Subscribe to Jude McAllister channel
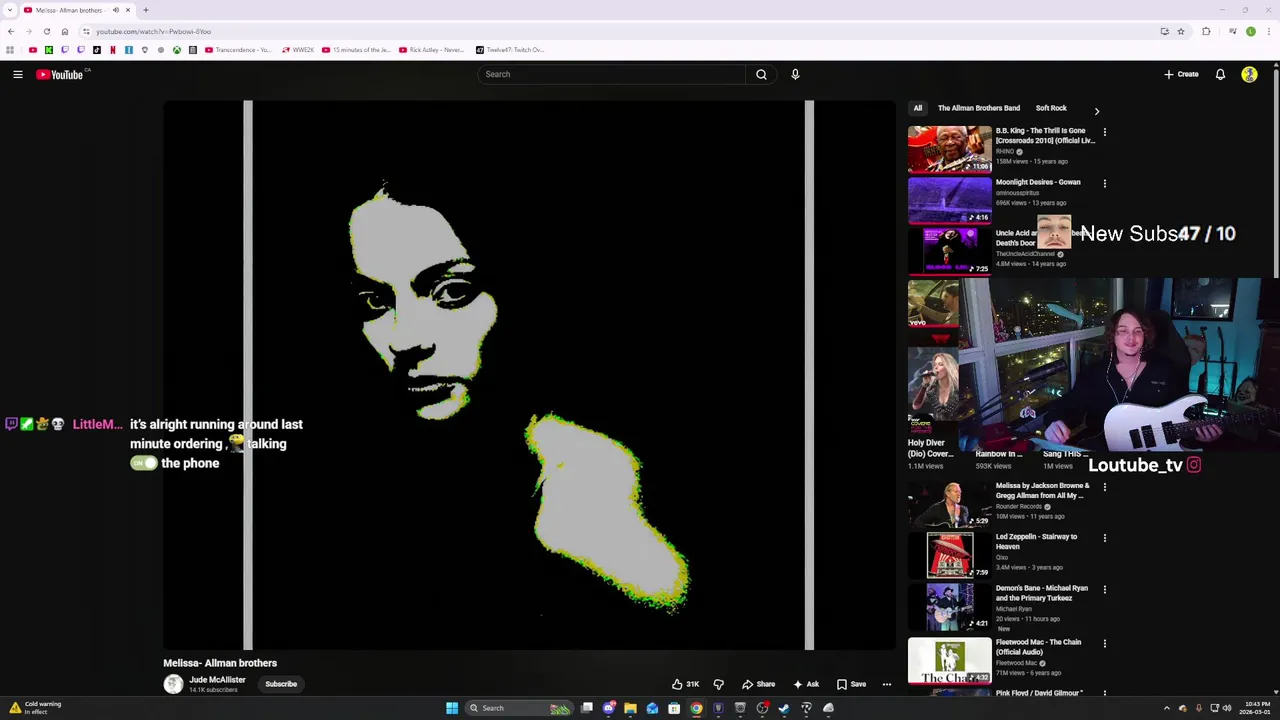This screenshot has width=1280, height=720. coord(281,684)
